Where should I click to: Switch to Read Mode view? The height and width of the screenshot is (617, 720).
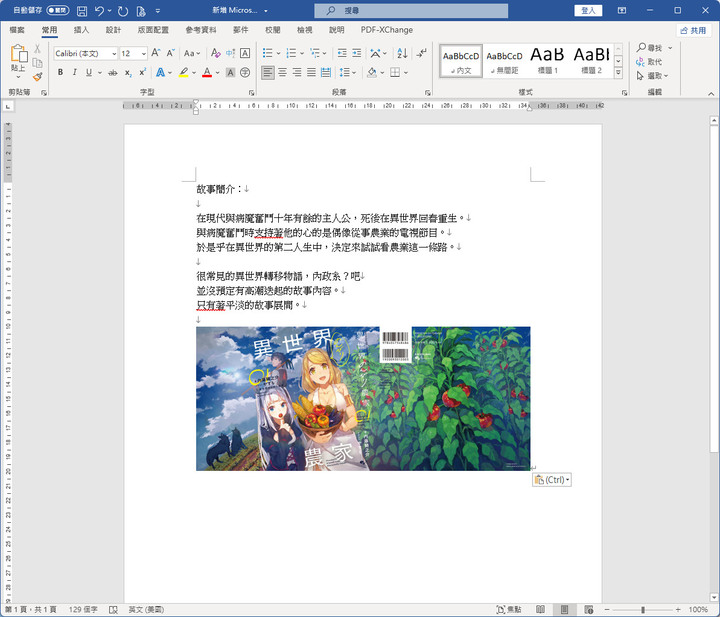tap(541, 609)
